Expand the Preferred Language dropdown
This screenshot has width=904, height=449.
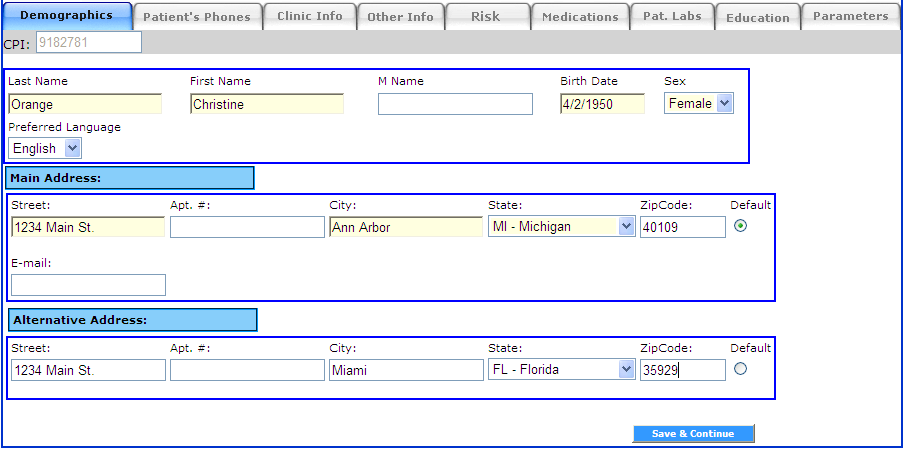45,148
